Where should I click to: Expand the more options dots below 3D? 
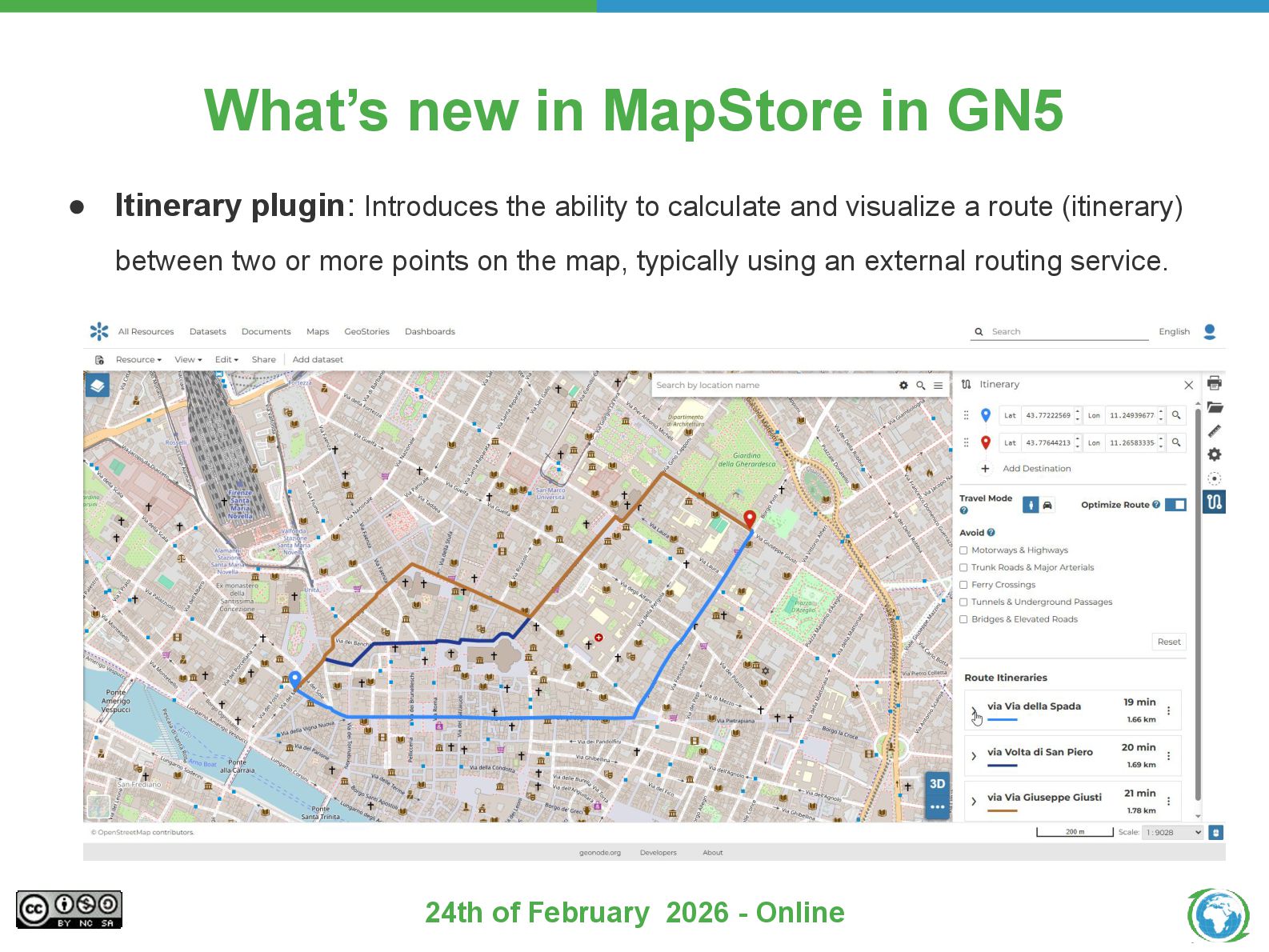click(x=937, y=807)
